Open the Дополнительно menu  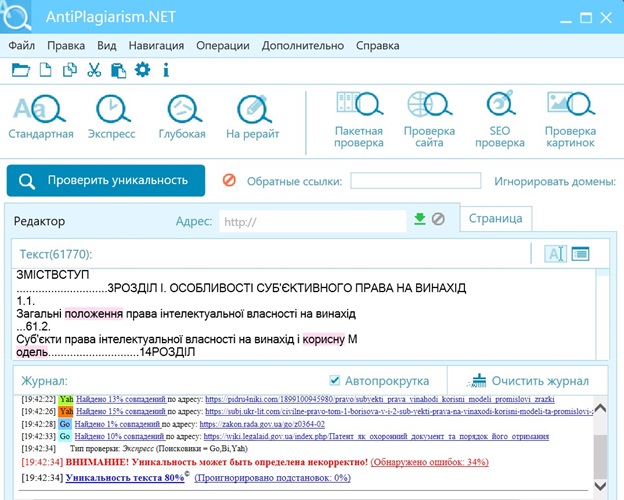303,46
